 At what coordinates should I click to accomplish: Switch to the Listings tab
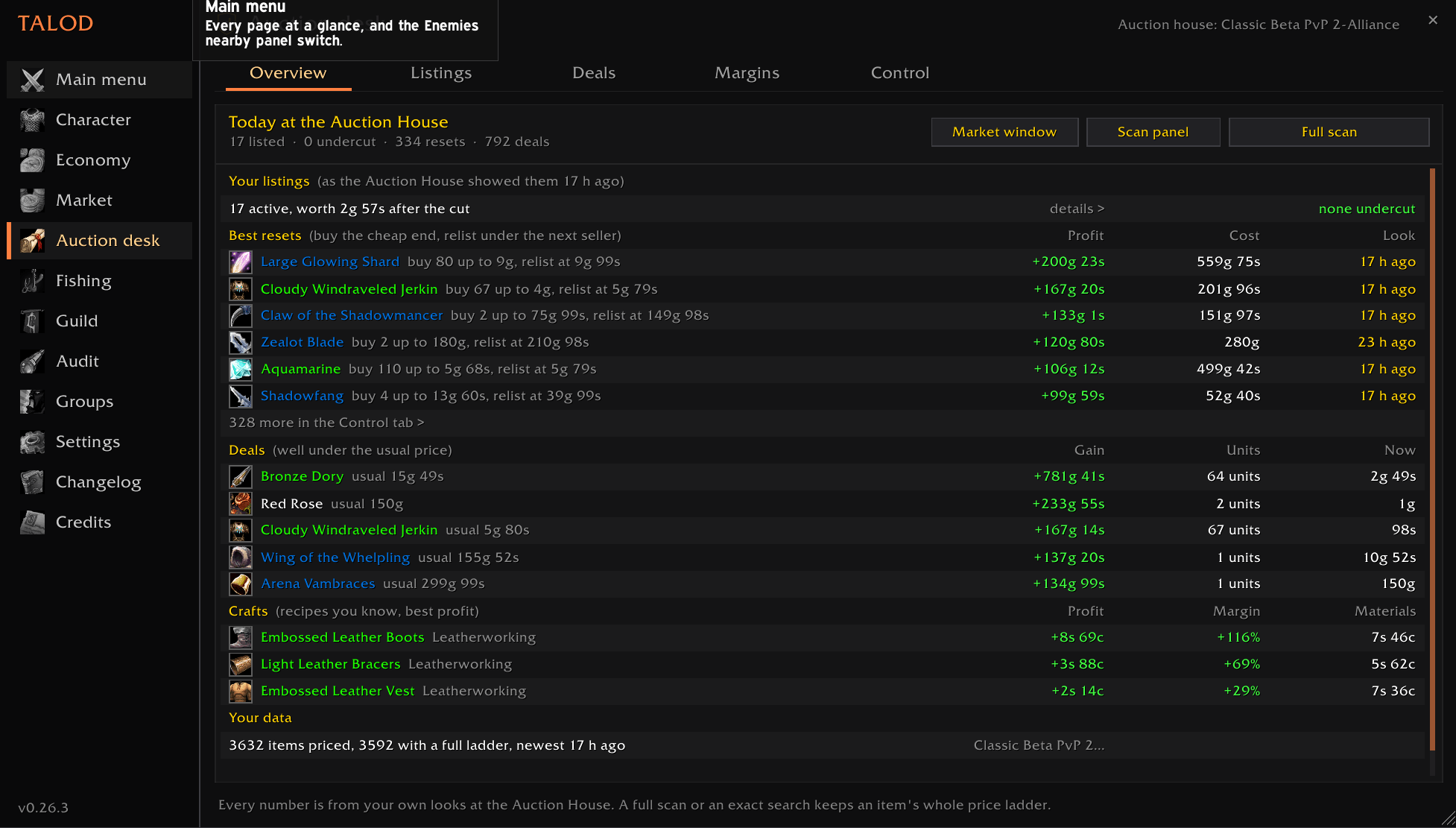[441, 73]
